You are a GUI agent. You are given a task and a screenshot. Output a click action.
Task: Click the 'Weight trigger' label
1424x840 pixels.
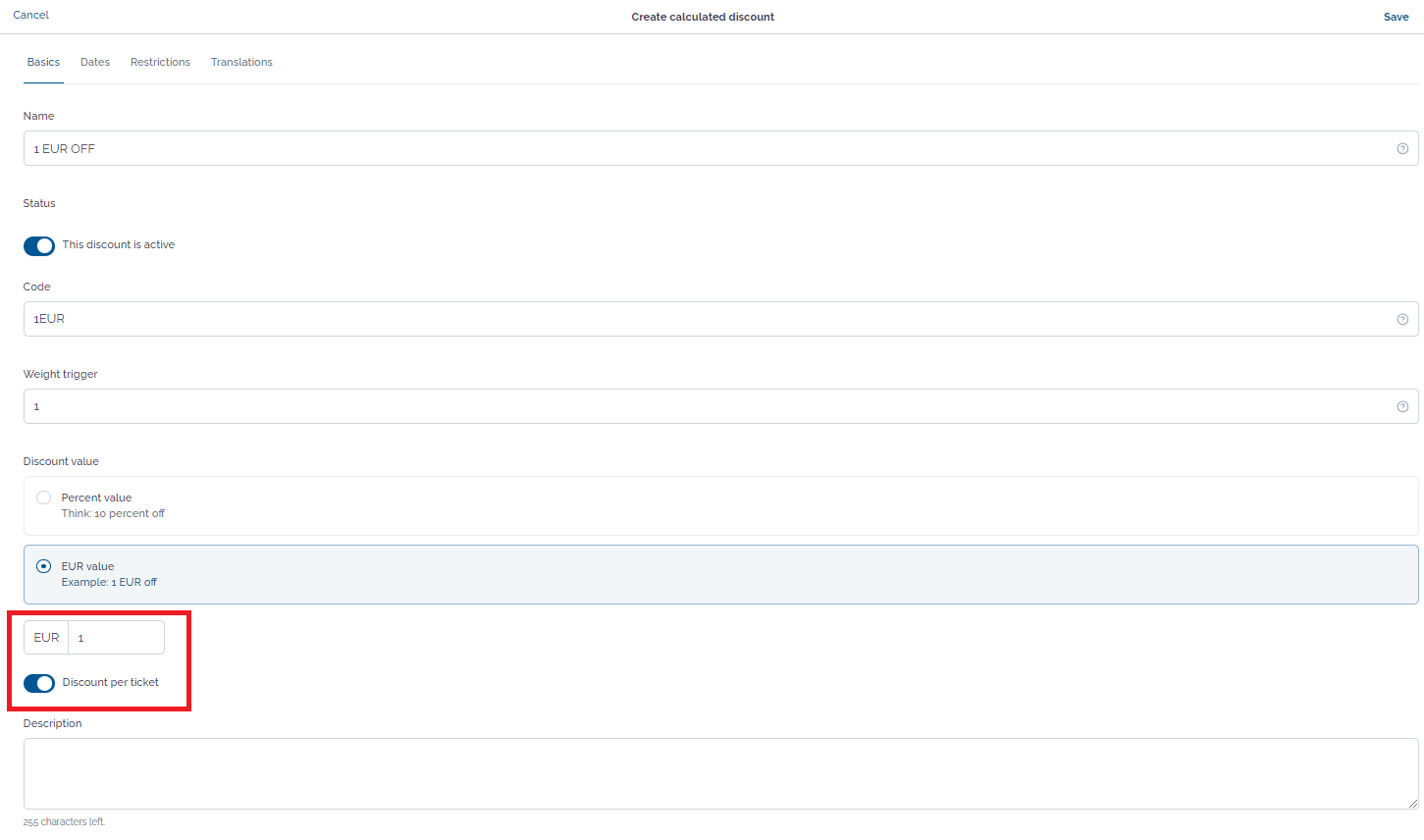60,374
